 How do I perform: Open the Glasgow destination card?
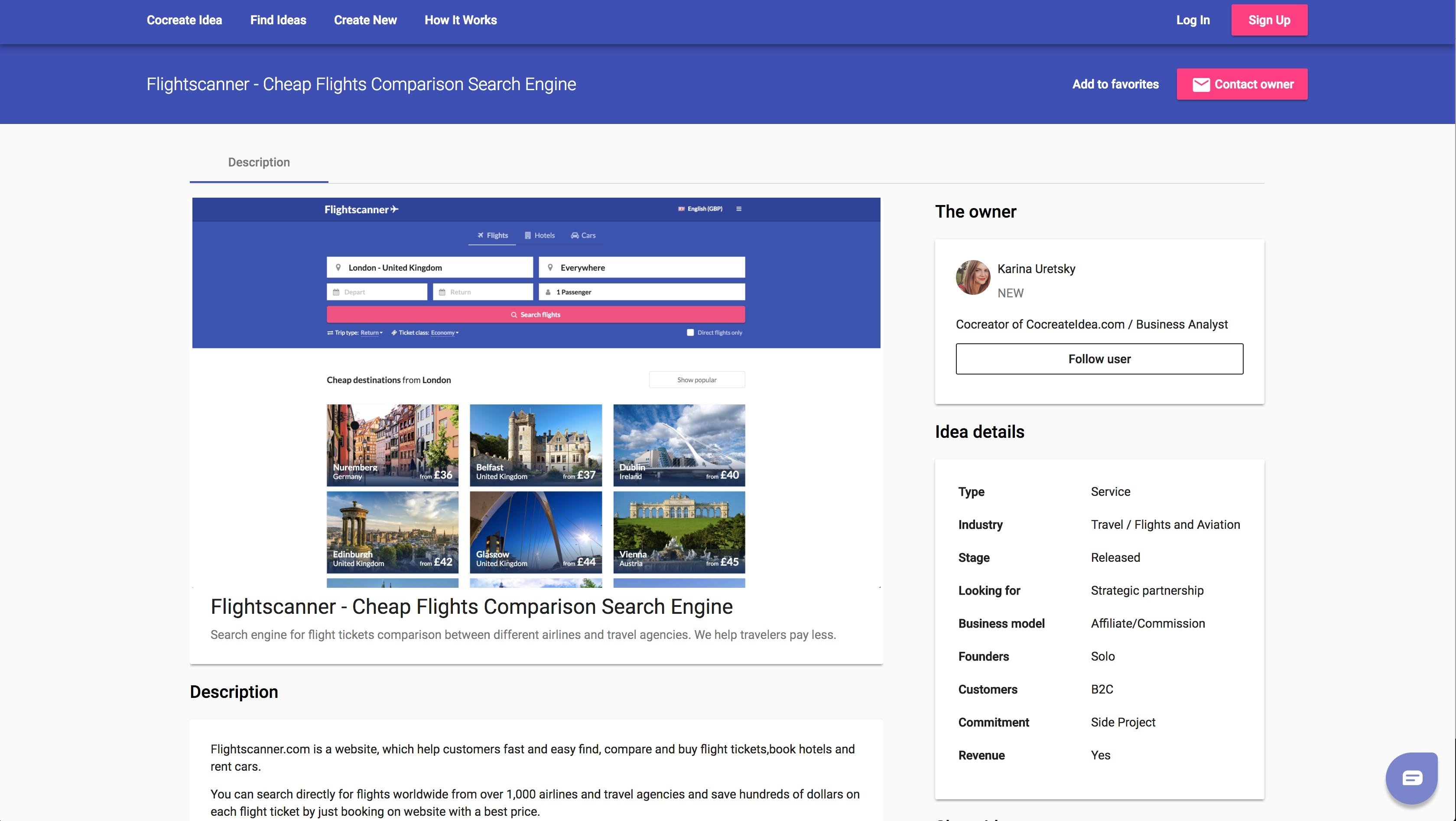click(x=536, y=532)
